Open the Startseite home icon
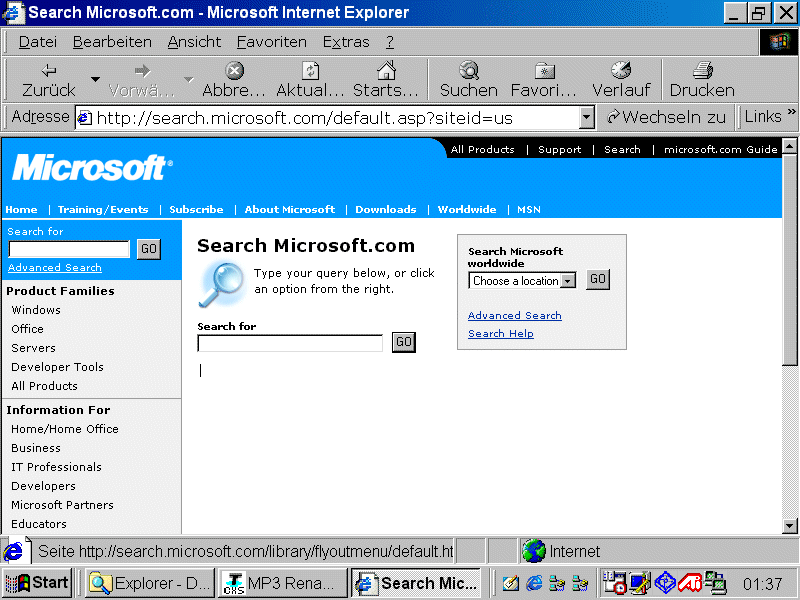800x600 pixels. 386,71
